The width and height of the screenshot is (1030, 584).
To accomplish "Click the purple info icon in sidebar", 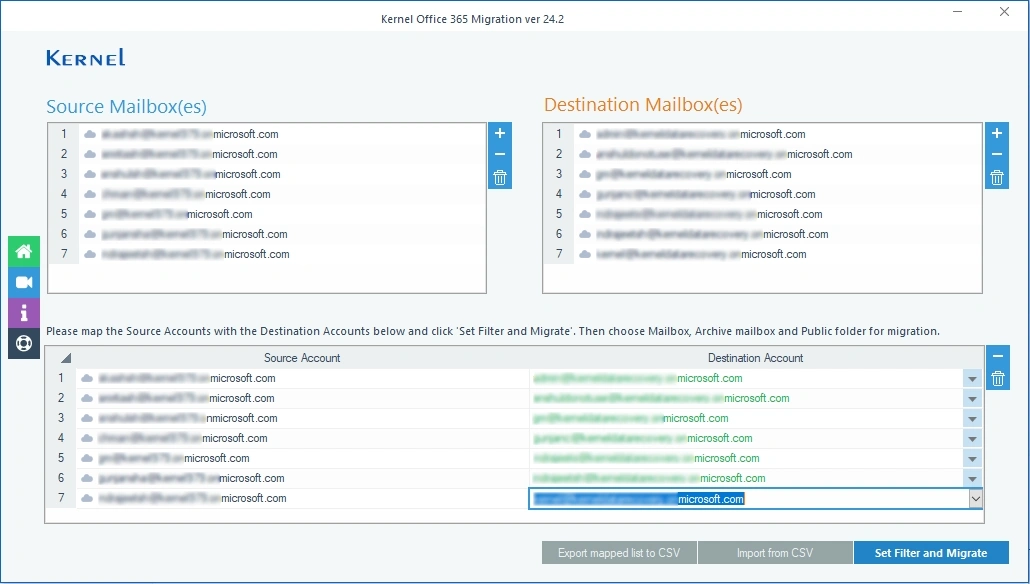I will [x=23, y=313].
